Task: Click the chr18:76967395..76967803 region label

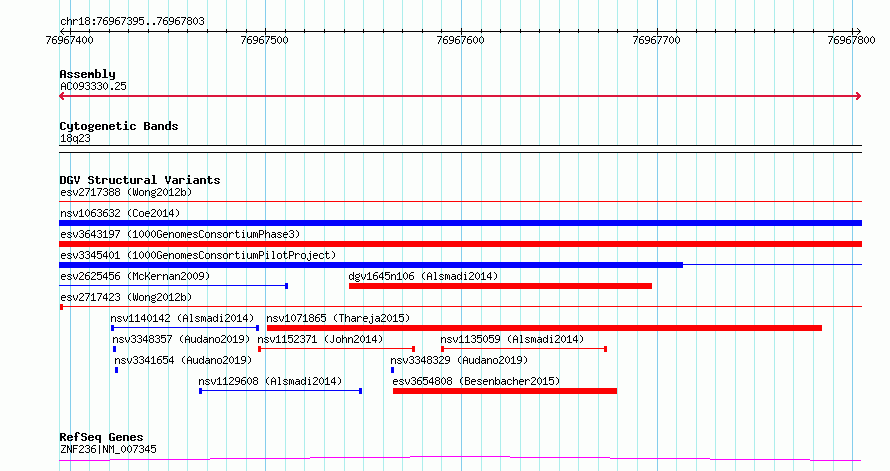Action: (x=132, y=22)
